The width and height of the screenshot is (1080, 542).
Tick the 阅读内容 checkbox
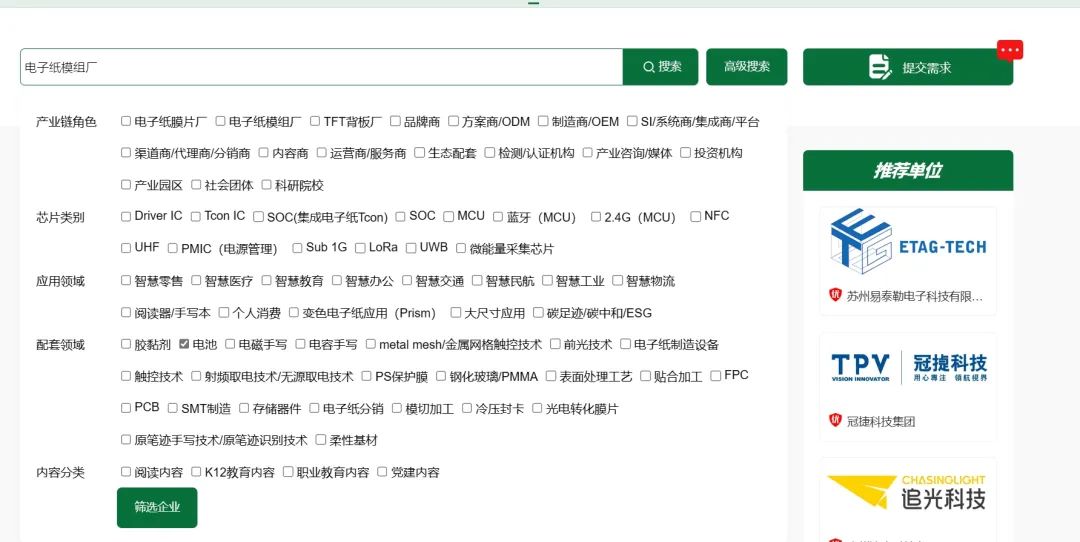tap(125, 472)
